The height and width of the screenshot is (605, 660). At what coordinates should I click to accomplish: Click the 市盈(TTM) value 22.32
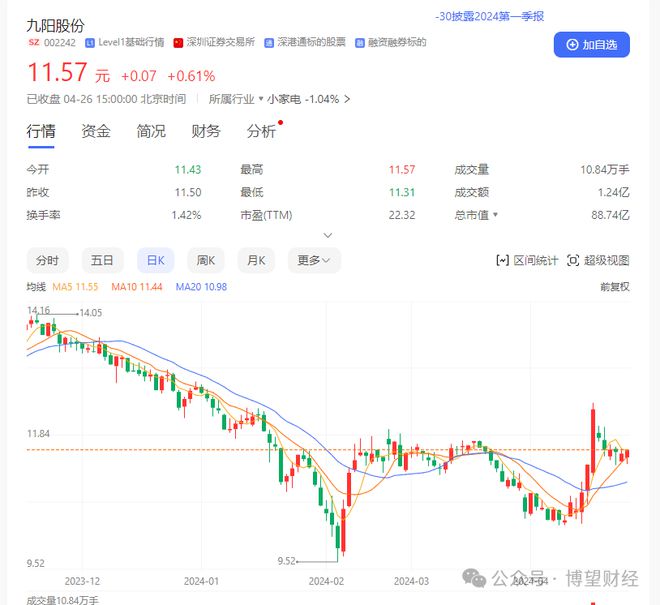402,215
